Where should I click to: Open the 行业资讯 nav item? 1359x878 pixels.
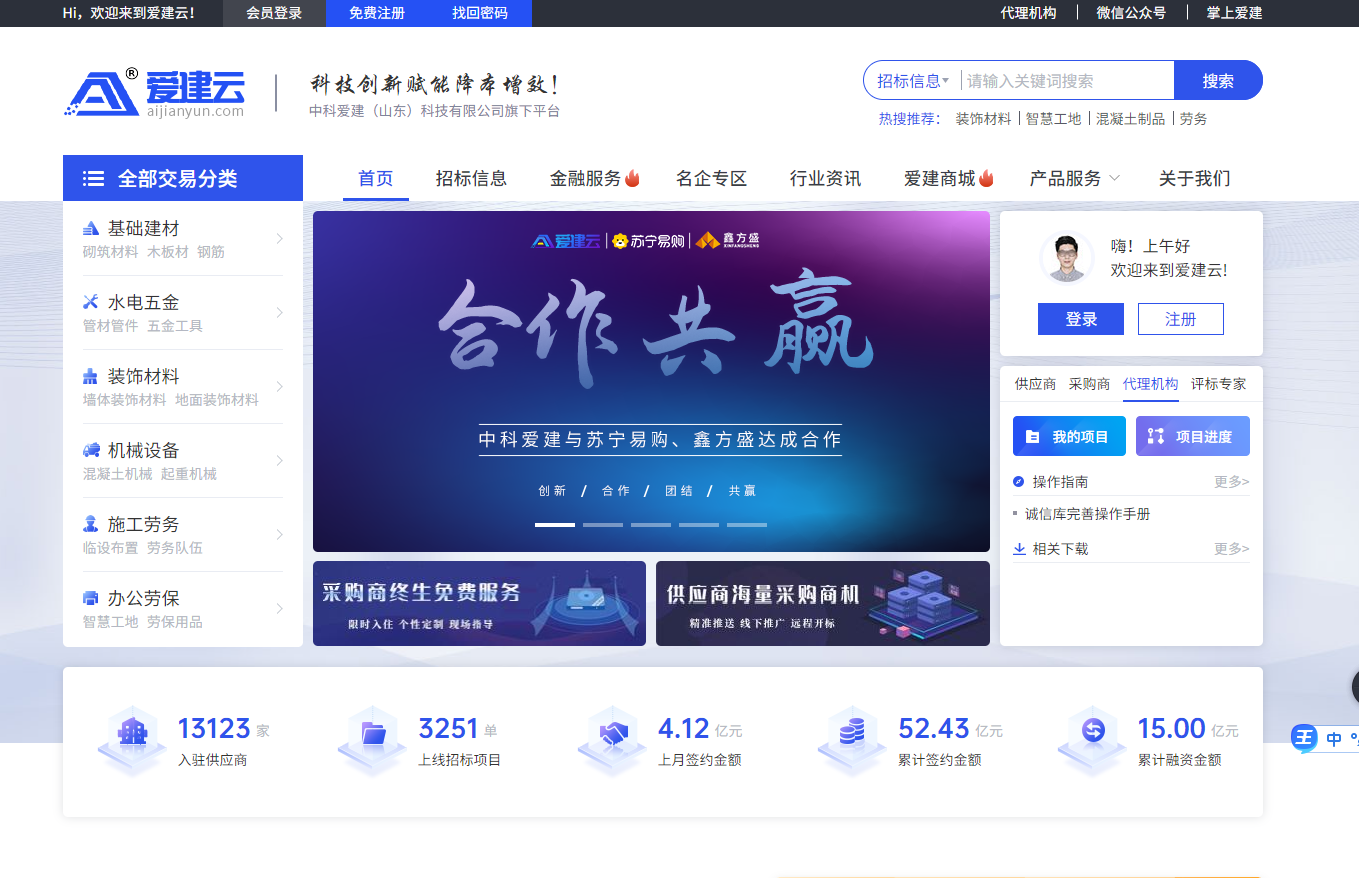825,179
